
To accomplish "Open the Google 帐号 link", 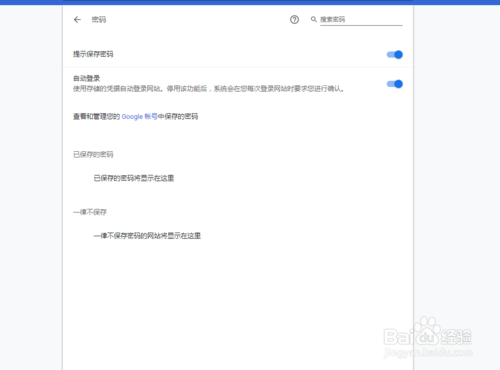I will [139, 117].
